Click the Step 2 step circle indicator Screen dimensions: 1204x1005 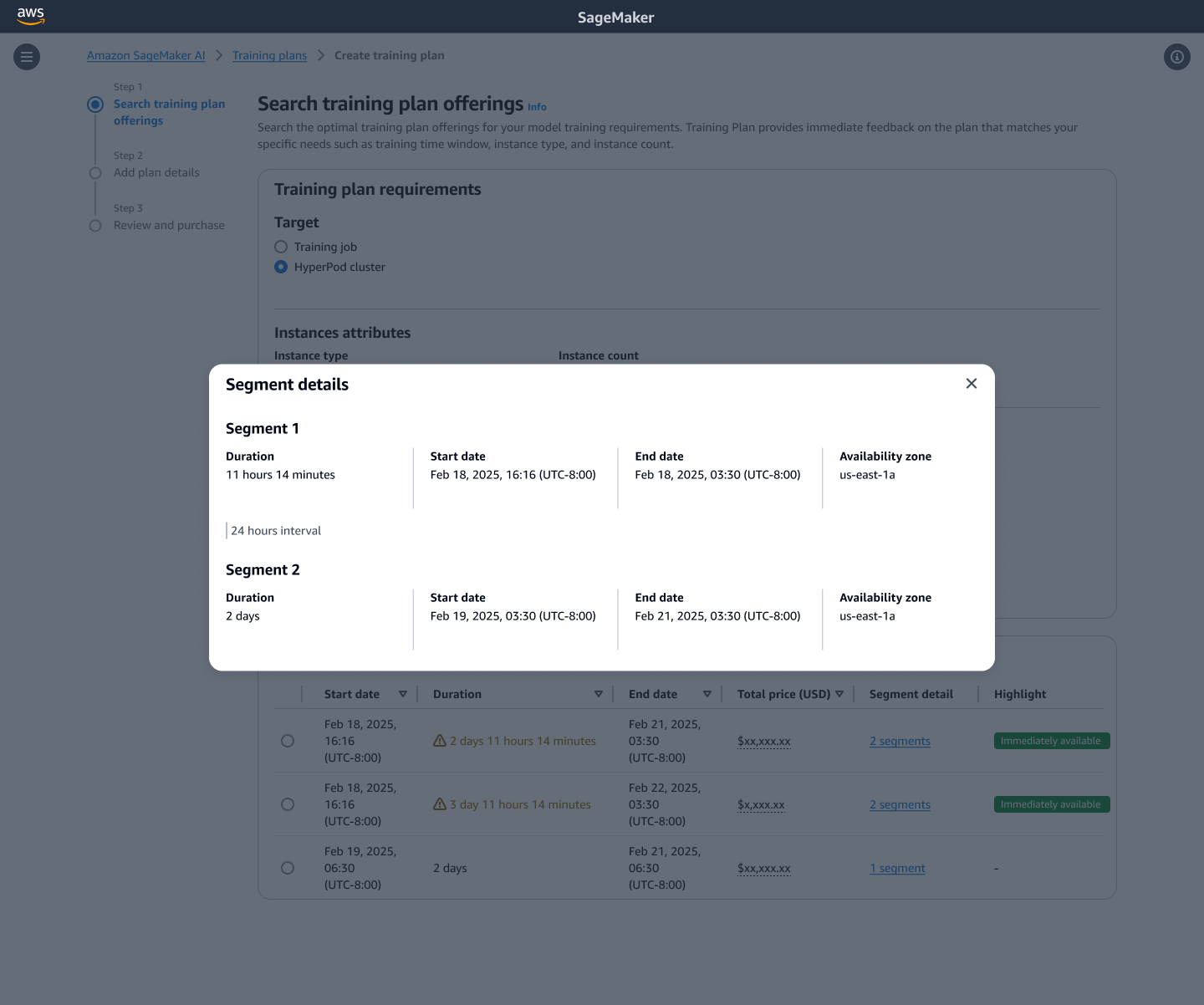point(95,173)
